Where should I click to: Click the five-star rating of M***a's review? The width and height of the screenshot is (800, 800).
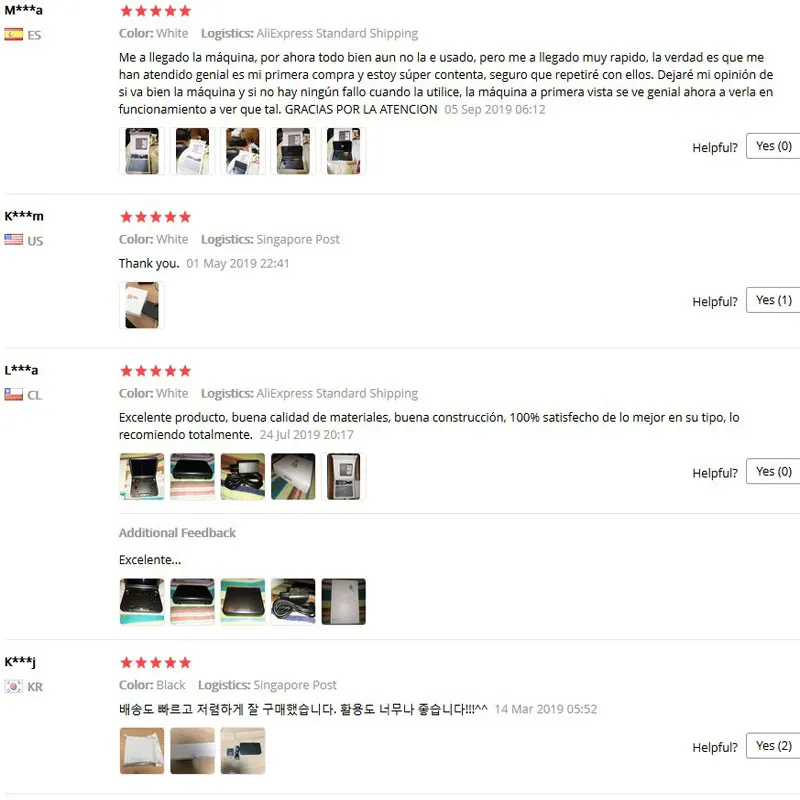click(156, 11)
